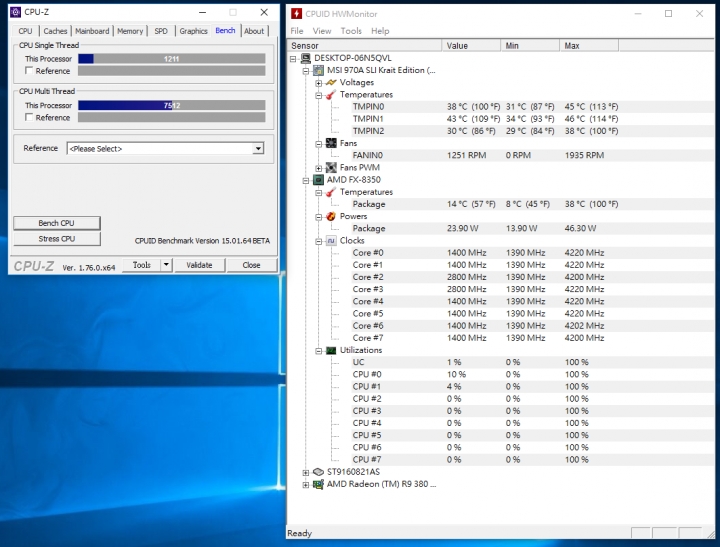720x547 pixels.
Task: Switch to the Caches tab
Action: [x=55, y=31]
